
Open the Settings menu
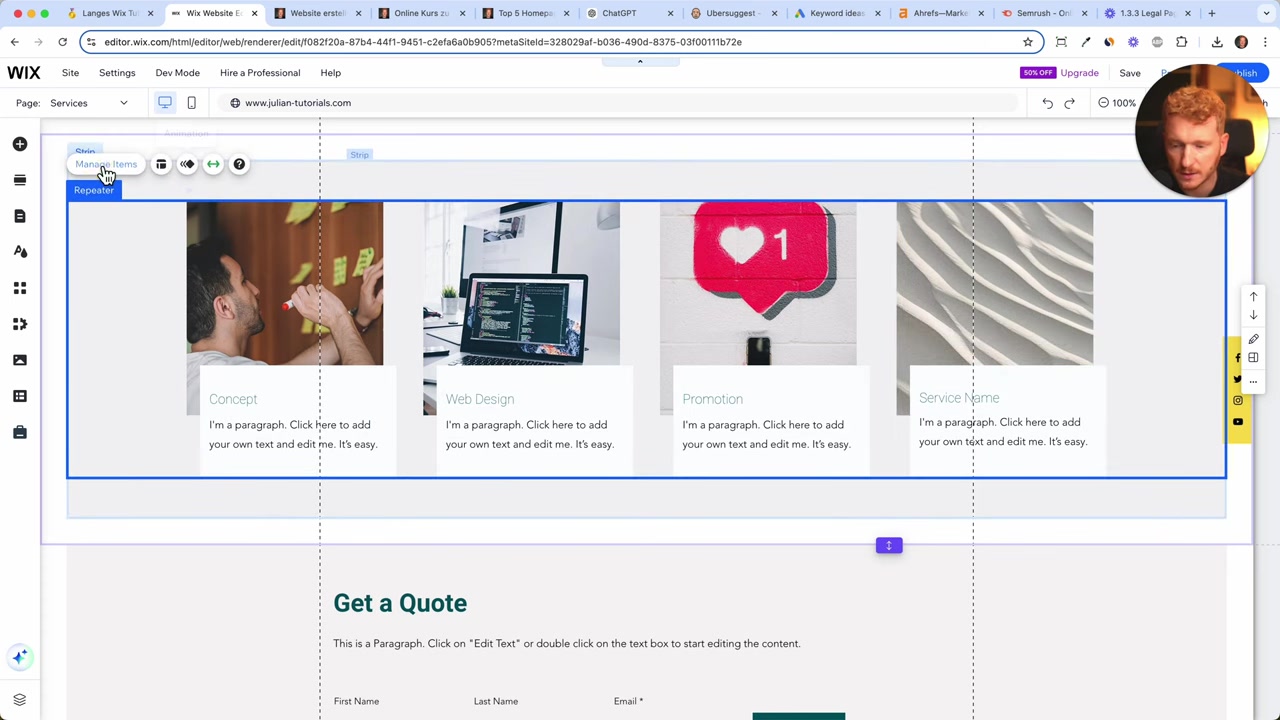117,73
